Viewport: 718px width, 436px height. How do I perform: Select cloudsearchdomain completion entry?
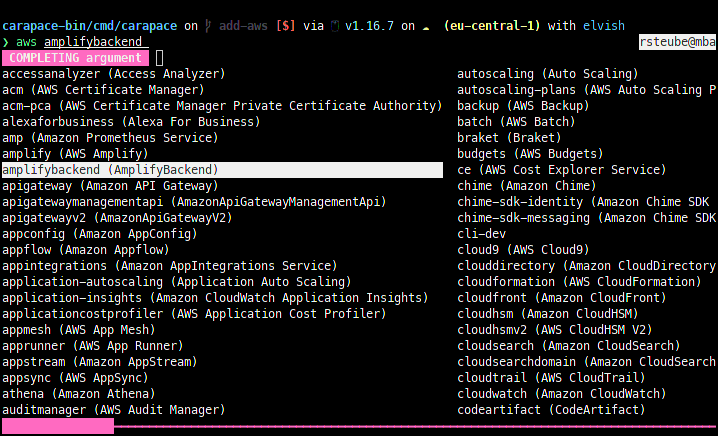pos(587,362)
